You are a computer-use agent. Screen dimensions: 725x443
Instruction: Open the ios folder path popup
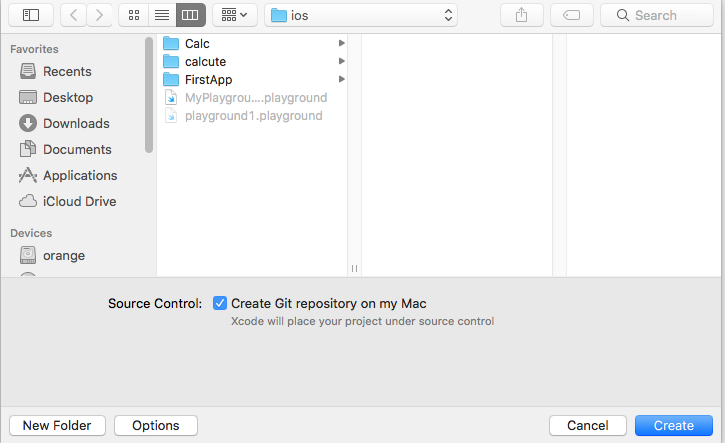coord(361,15)
